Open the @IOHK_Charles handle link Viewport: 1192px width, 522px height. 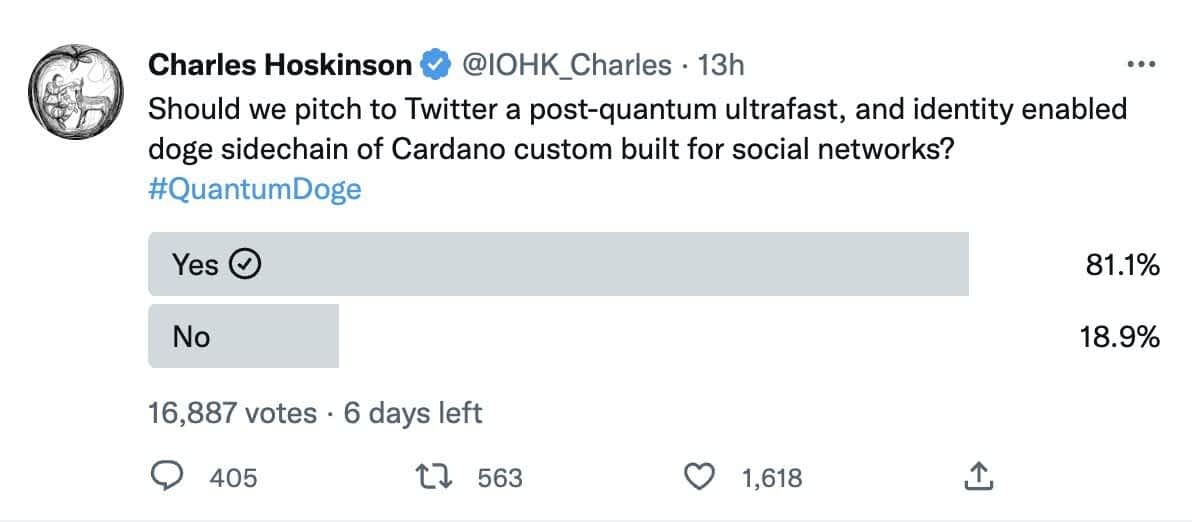click(566, 67)
